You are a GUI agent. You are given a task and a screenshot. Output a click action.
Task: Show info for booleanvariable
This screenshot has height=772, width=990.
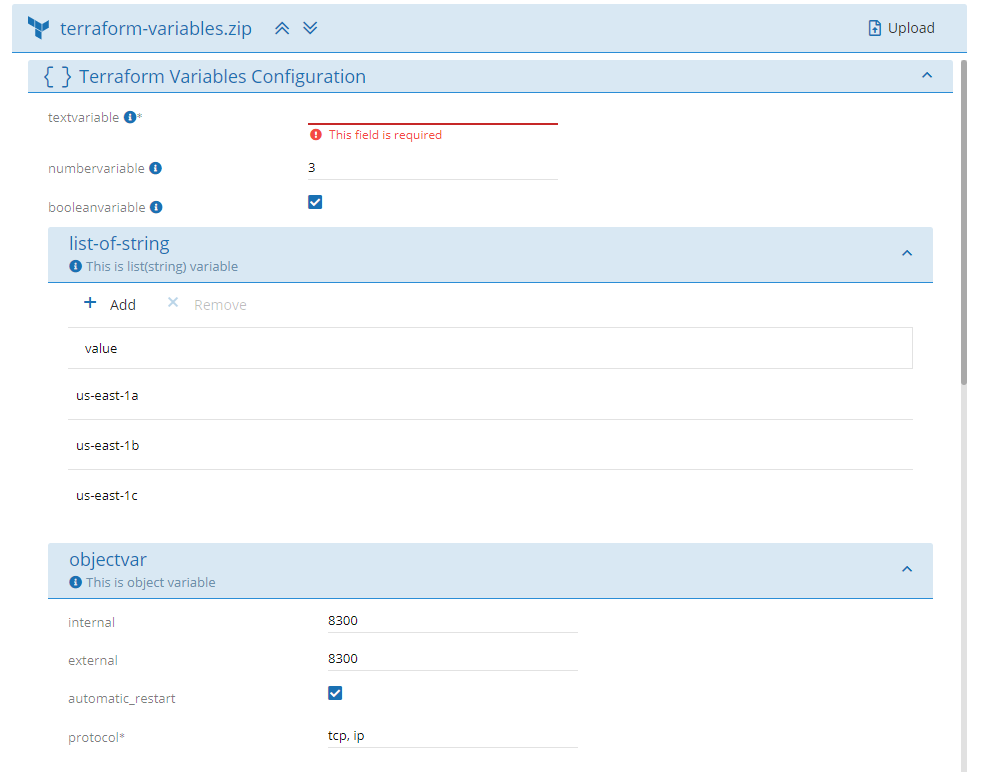coord(156,207)
